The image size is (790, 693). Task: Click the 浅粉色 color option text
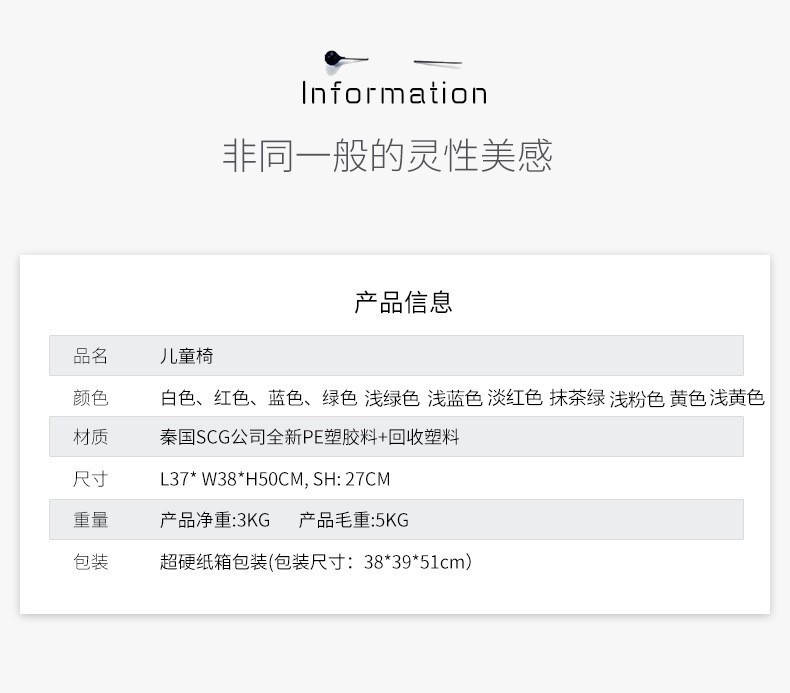[637, 399]
